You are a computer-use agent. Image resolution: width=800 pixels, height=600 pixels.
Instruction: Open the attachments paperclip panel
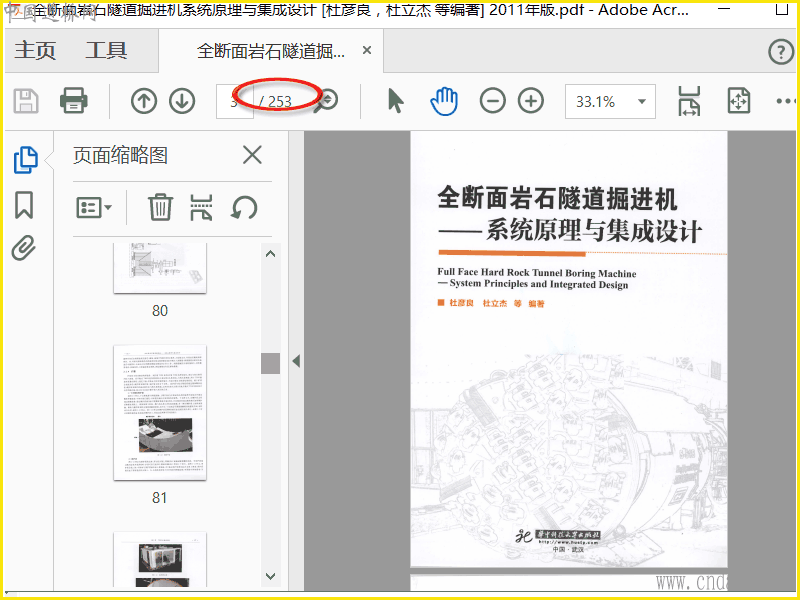coord(24,248)
